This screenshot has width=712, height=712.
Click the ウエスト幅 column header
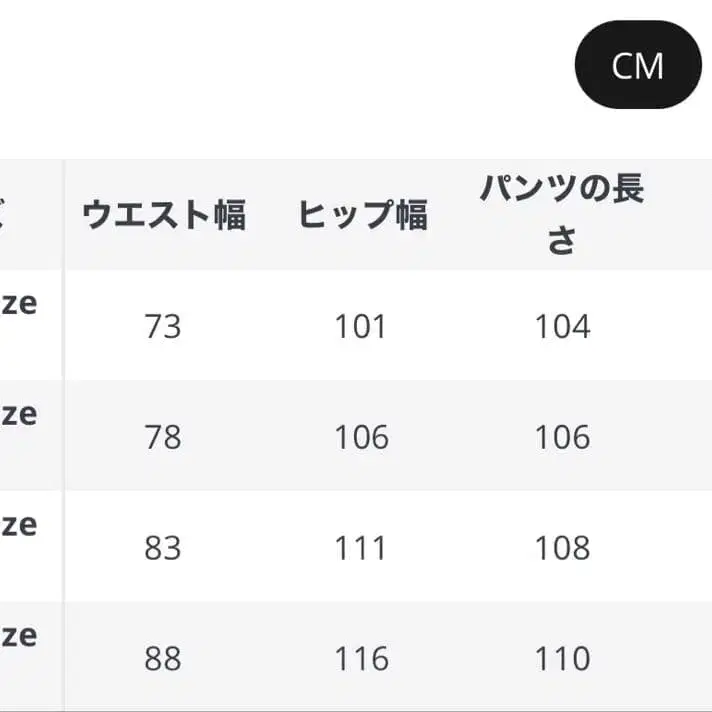pyautogui.click(x=163, y=215)
